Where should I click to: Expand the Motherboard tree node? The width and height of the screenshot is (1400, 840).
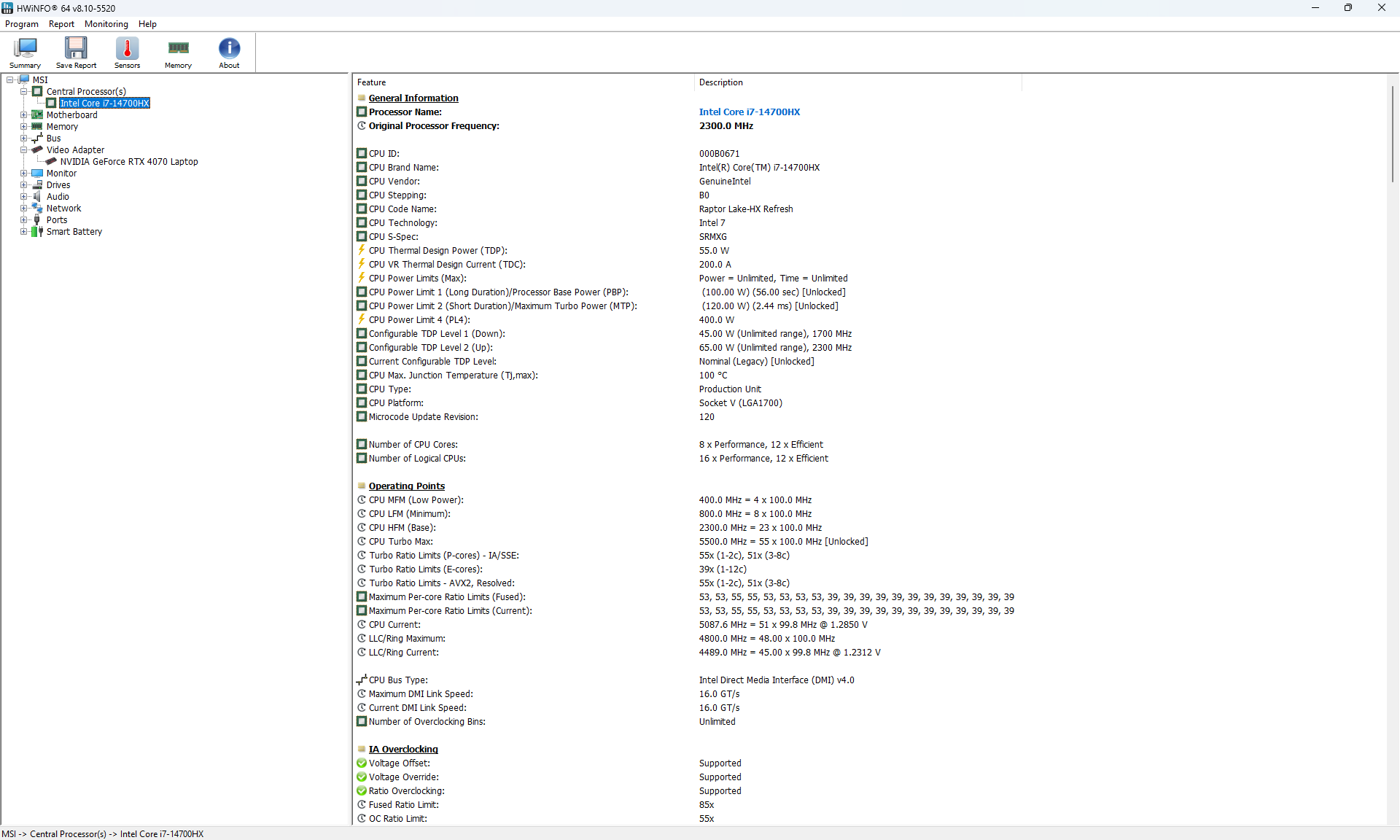coord(23,115)
